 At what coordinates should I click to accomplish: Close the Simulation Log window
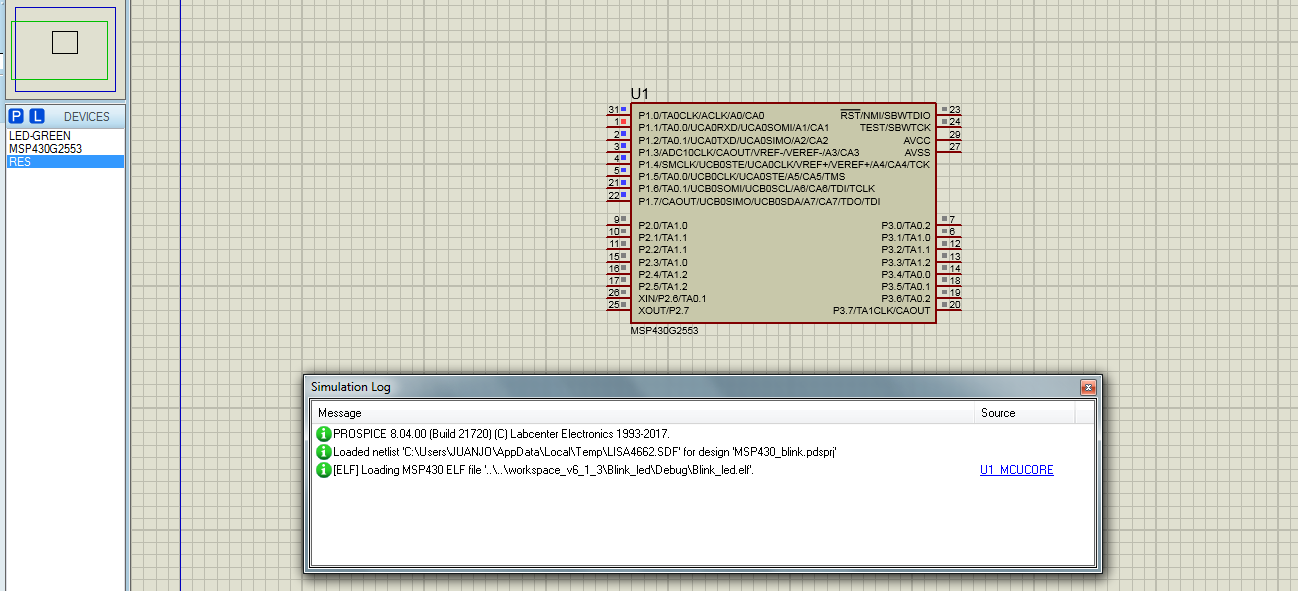coord(1088,387)
